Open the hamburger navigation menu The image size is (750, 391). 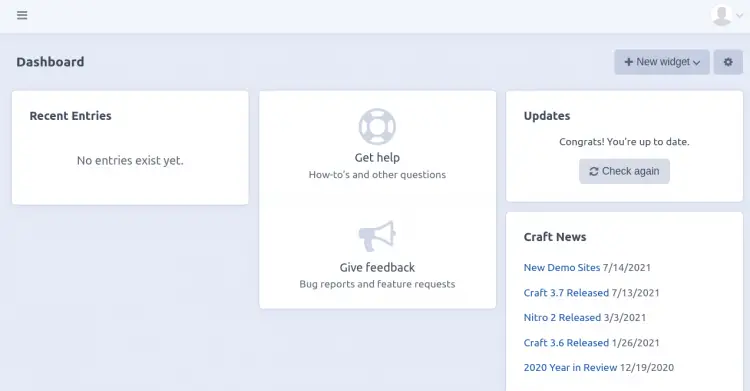22,15
